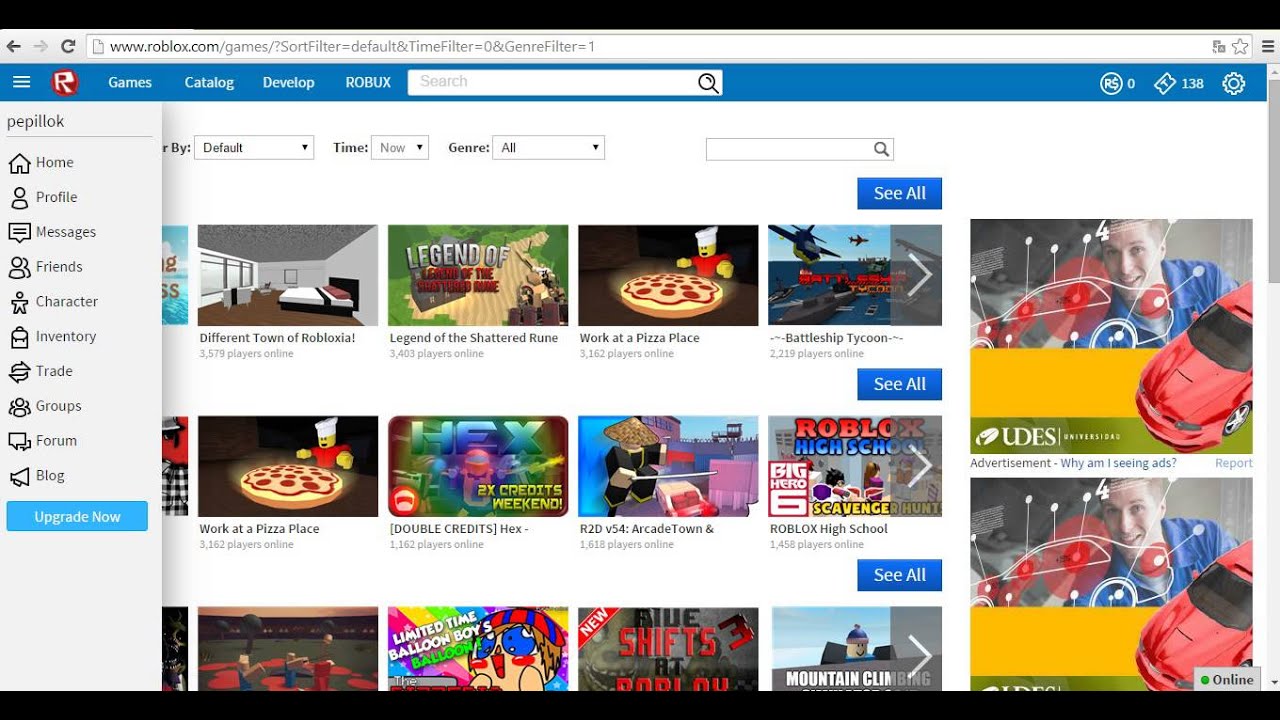The height and width of the screenshot is (720, 1280).
Task: Open the Balloon Boy game thumbnail
Action: pyautogui.click(x=478, y=649)
